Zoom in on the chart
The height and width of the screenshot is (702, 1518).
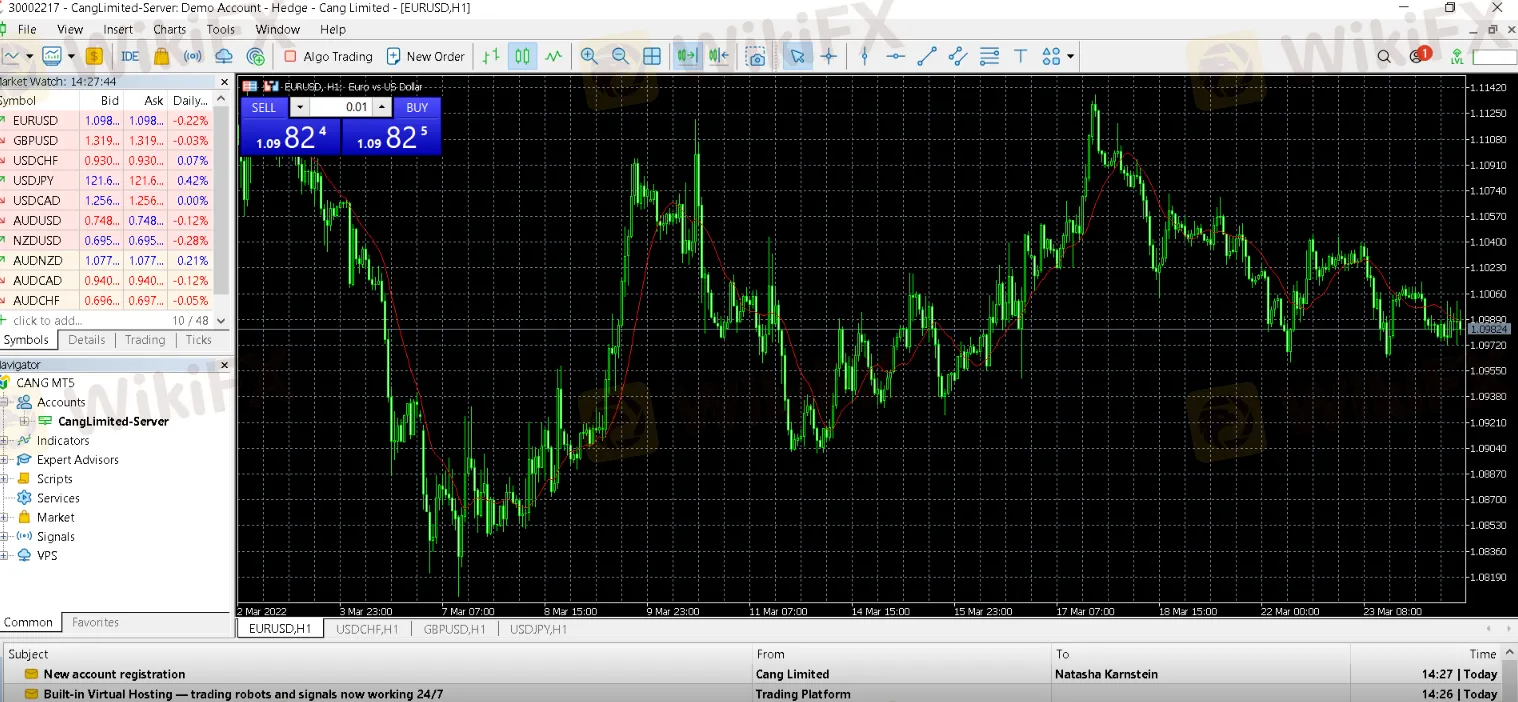(x=589, y=56)
